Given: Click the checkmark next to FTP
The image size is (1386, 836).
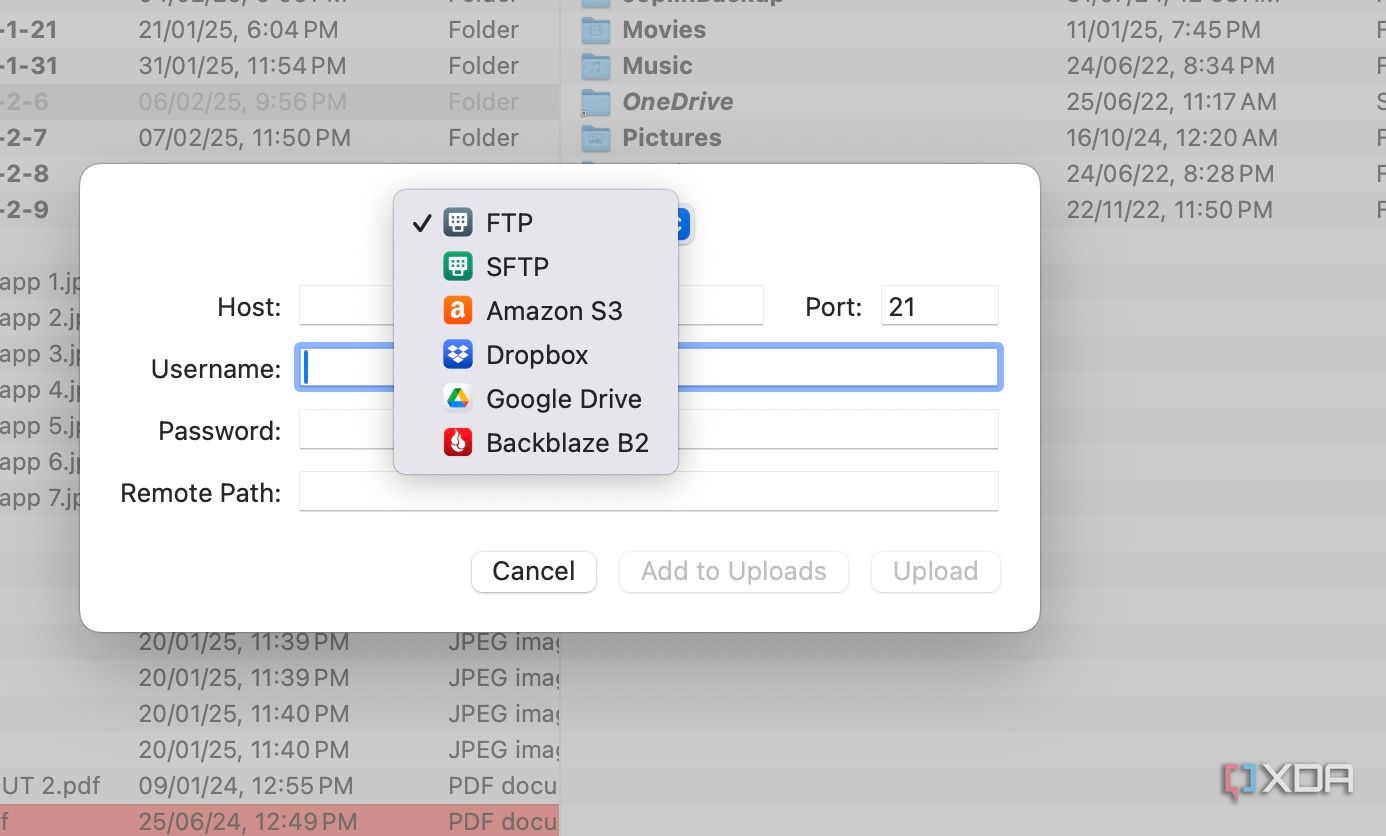Looking at the screenshot, I should coord(423,222).
